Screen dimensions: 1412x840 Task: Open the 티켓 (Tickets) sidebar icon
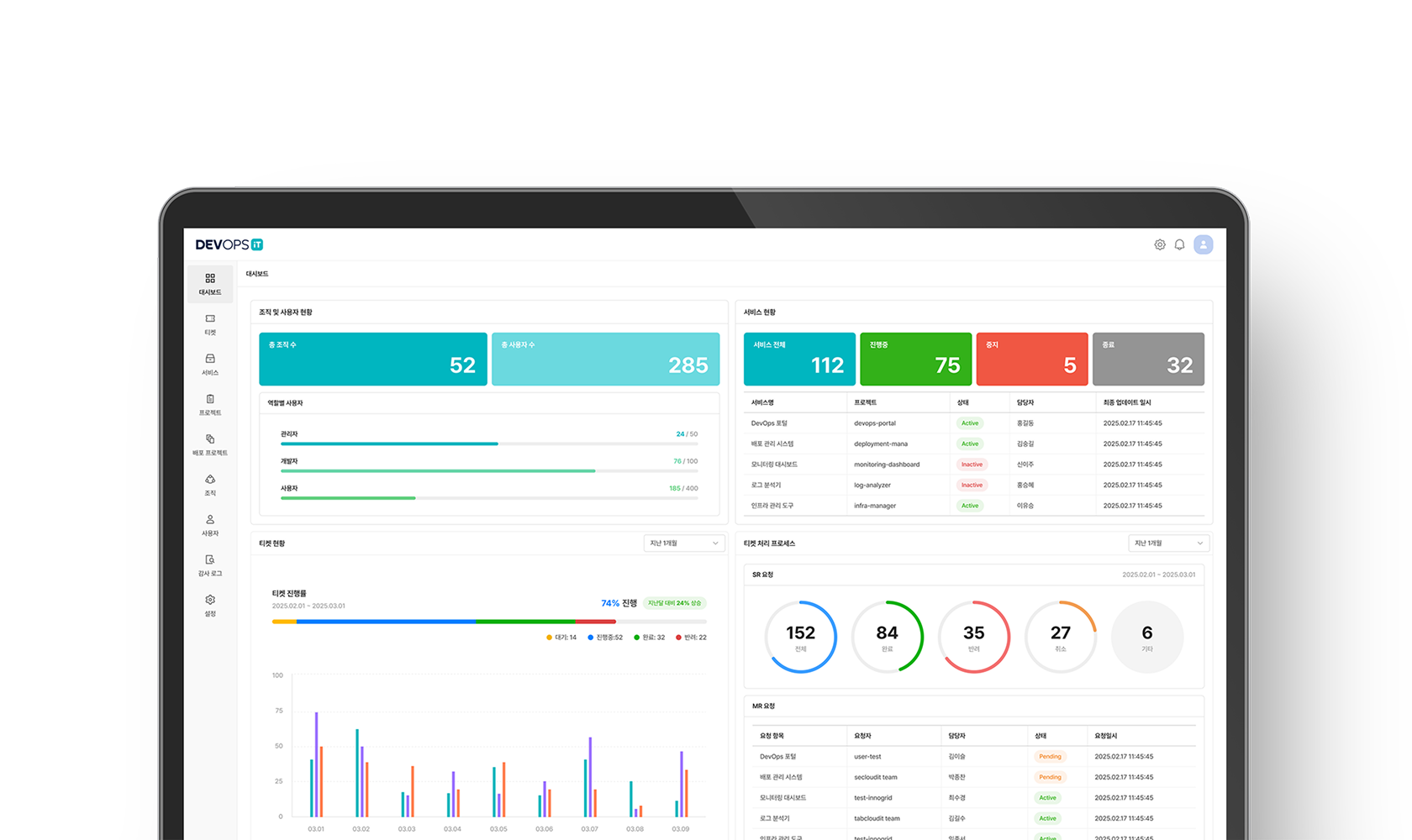[210, 324]
